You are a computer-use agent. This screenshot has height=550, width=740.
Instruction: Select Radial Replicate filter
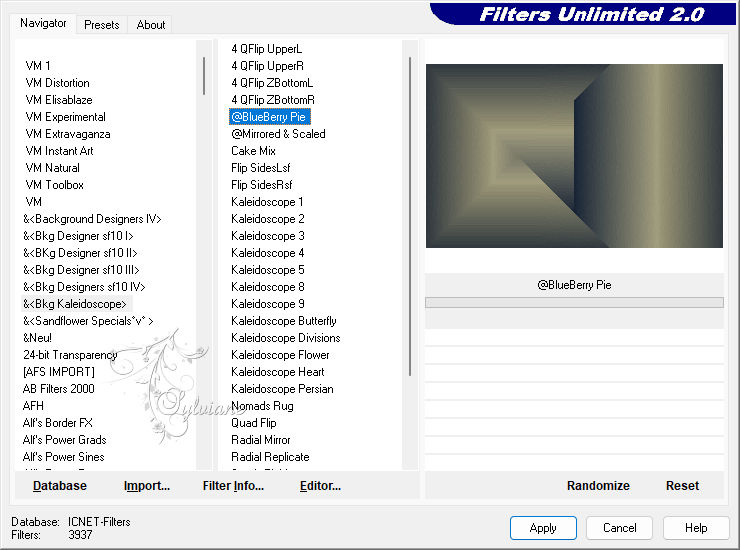point(270,457)
